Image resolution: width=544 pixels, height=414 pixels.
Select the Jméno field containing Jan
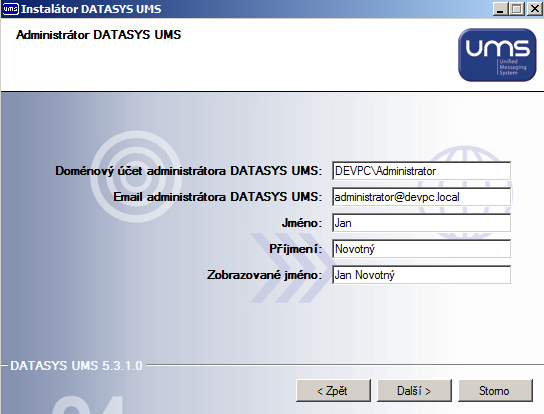click(x=421, y=223)
